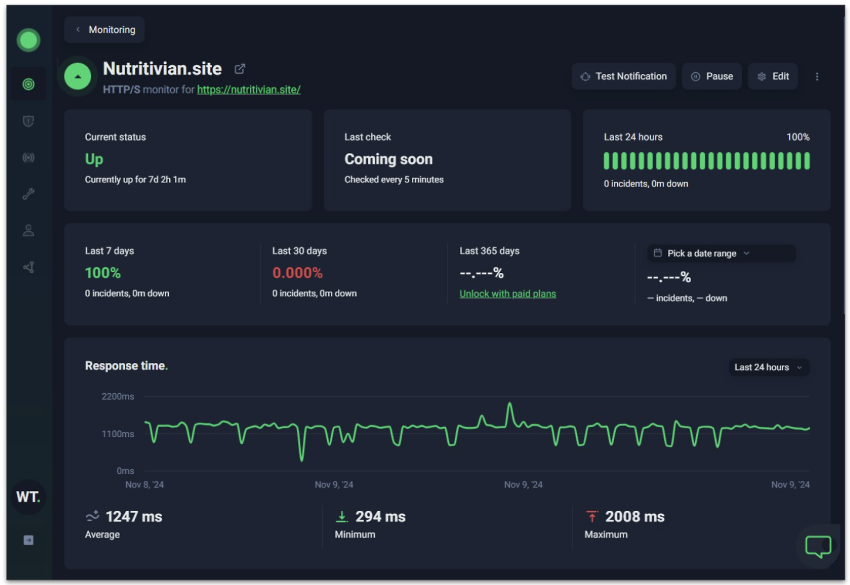Open the https://nutritivian.site/ link
The height and width of the screenshot is (585, 850).
coord(249,89)
